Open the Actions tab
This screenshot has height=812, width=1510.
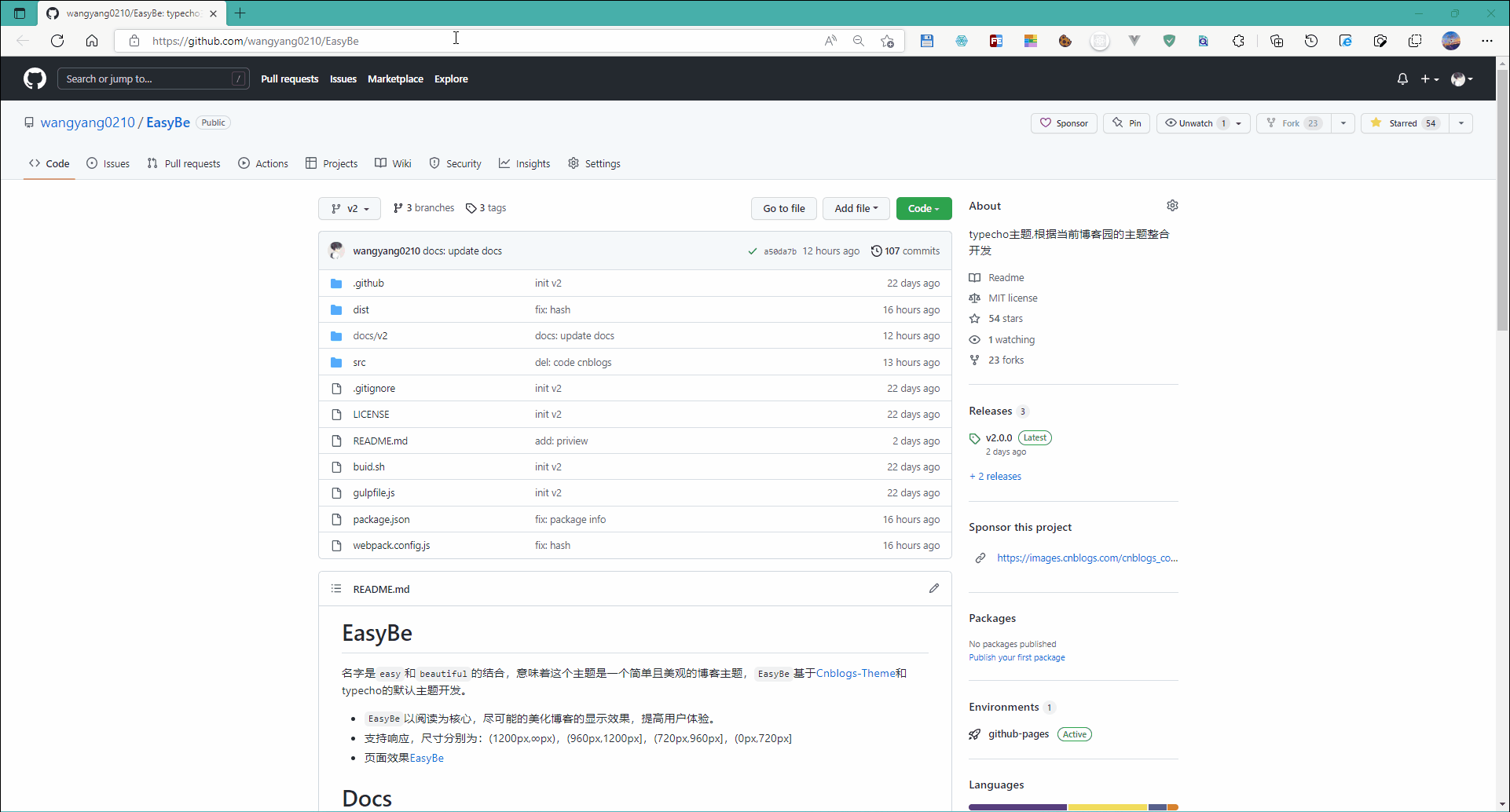[263, 163]
